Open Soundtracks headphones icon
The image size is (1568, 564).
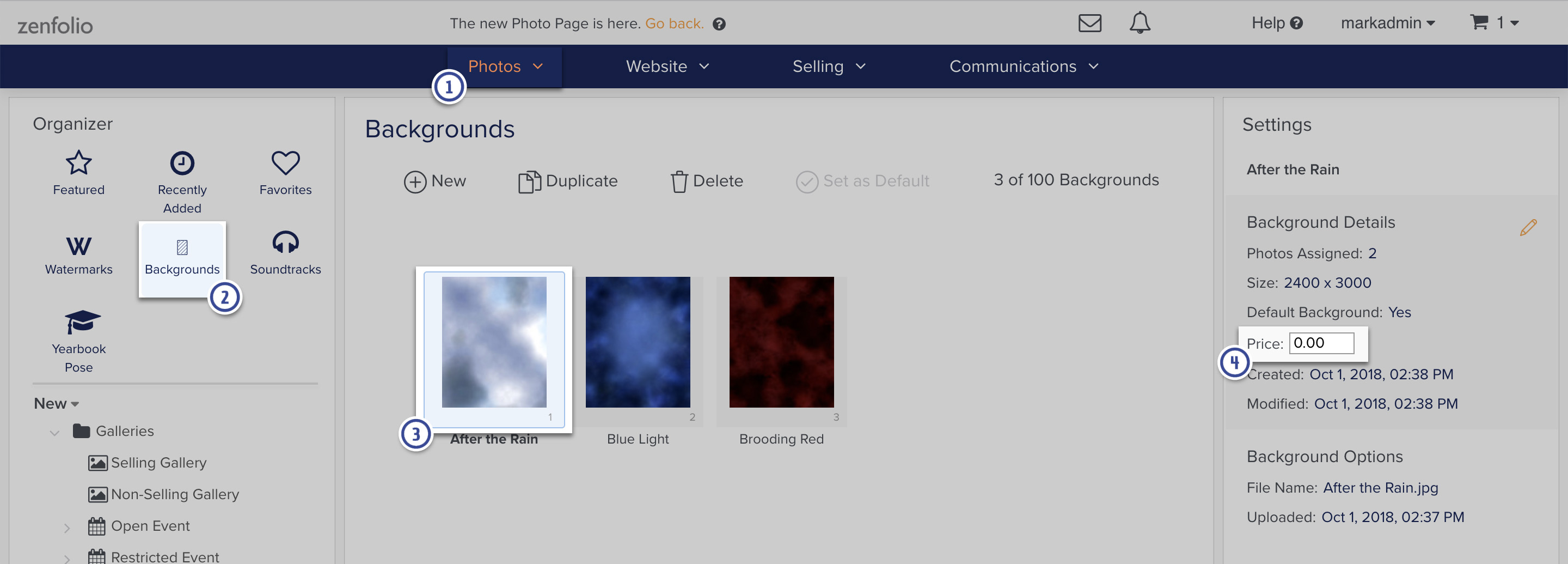285,242
